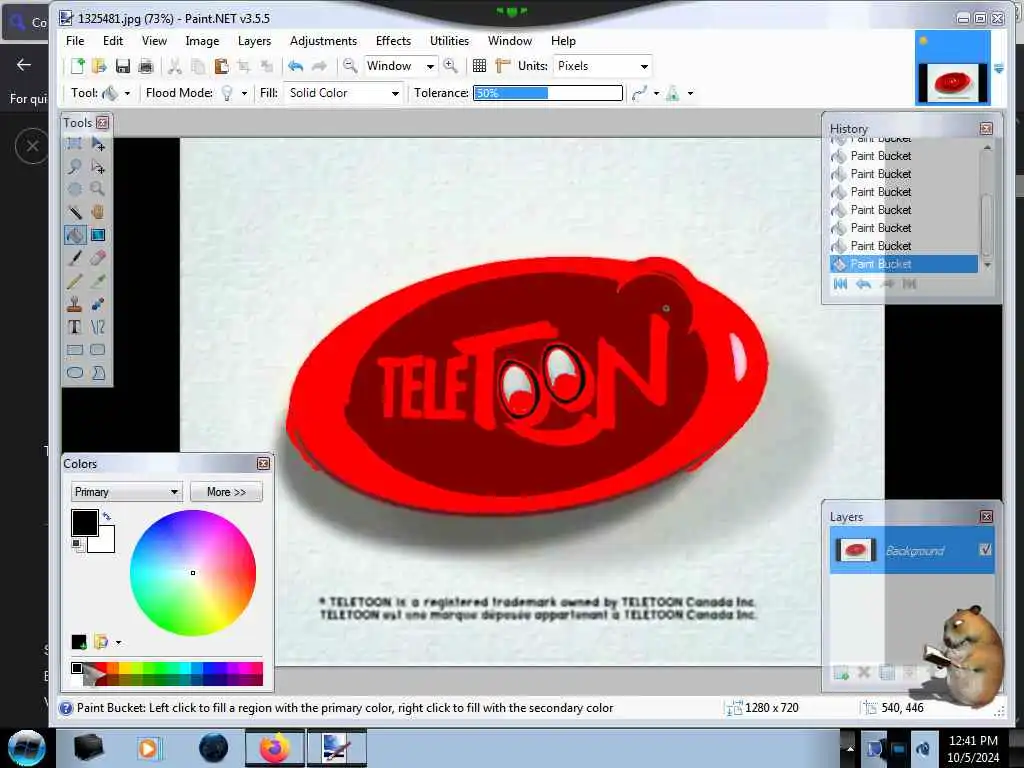Screen dimensions: 1024x768
Task: Select the Gradient tool
Action: click(98, 235)
